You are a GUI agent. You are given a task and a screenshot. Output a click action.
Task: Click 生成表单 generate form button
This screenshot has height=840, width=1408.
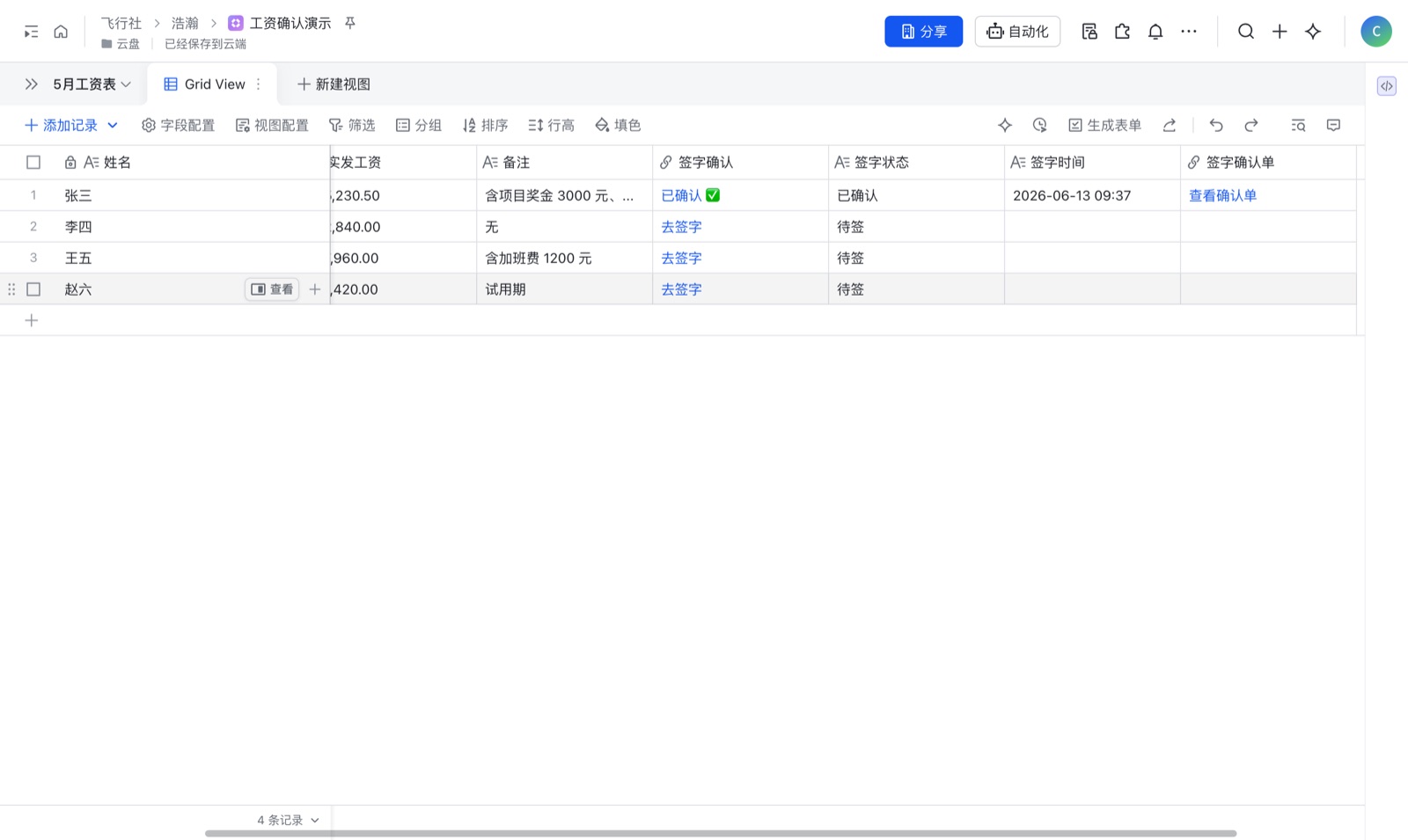pos(1104,125)
